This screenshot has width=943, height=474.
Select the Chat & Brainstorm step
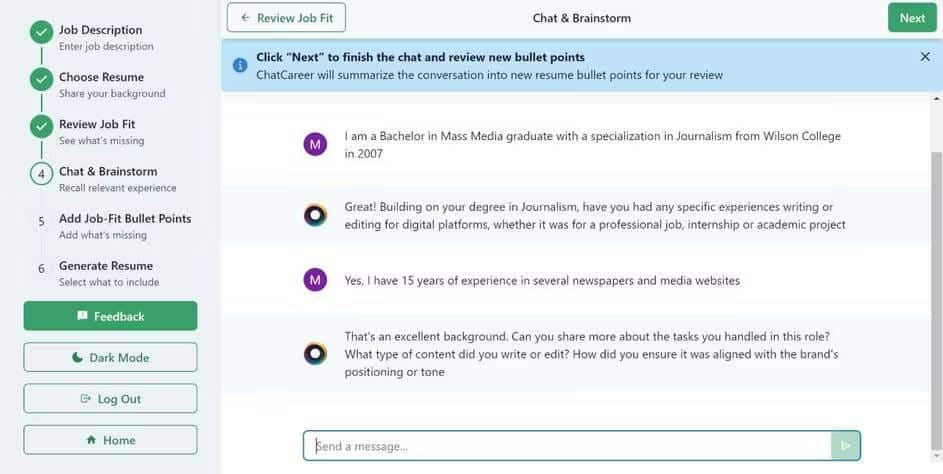108,172
